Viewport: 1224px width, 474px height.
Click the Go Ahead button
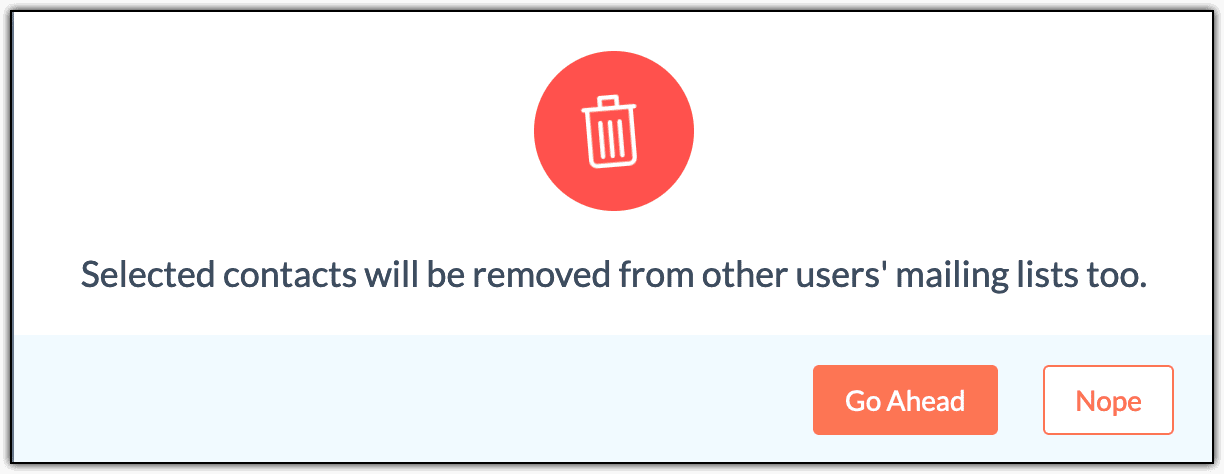[905, 400]
